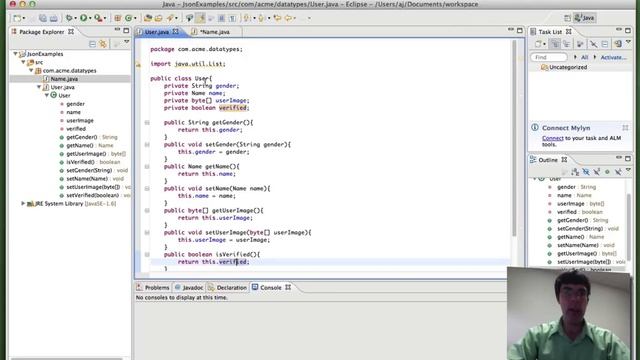This screenshot has height=360, width=640.
Task: Close the User.java editor tab
Action: (x=176, y=31)
